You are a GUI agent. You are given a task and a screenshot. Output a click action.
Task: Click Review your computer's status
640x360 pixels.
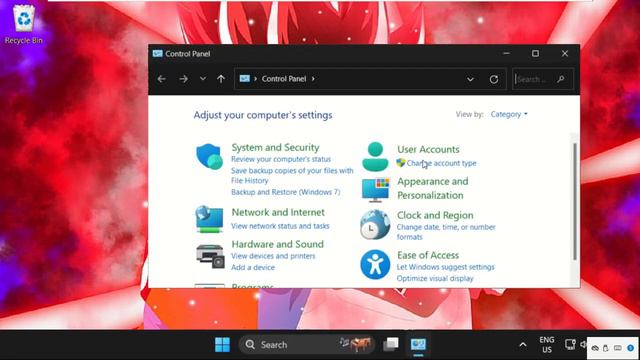click(281, 159)
